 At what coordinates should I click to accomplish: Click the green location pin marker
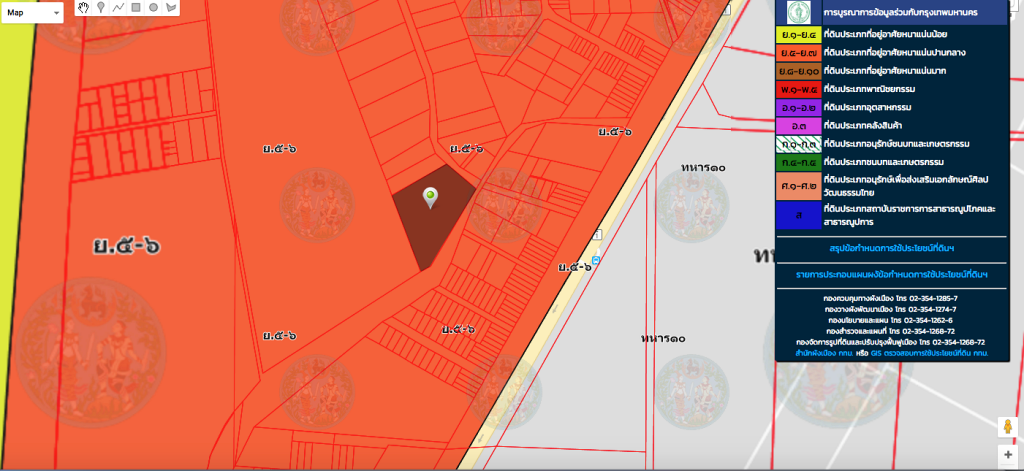click(430, 198)
